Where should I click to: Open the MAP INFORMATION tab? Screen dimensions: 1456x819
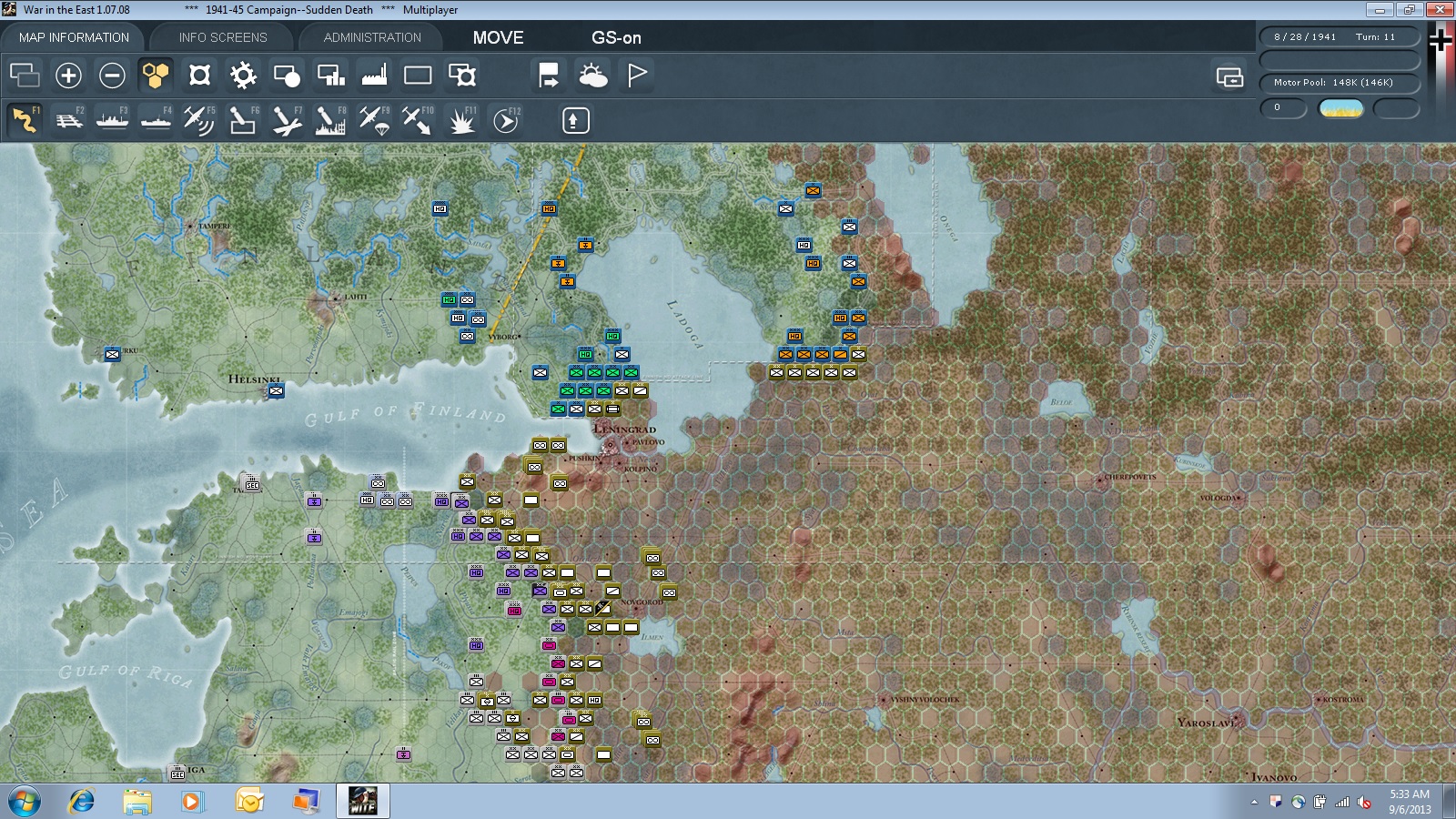click(x=74, y=37)
